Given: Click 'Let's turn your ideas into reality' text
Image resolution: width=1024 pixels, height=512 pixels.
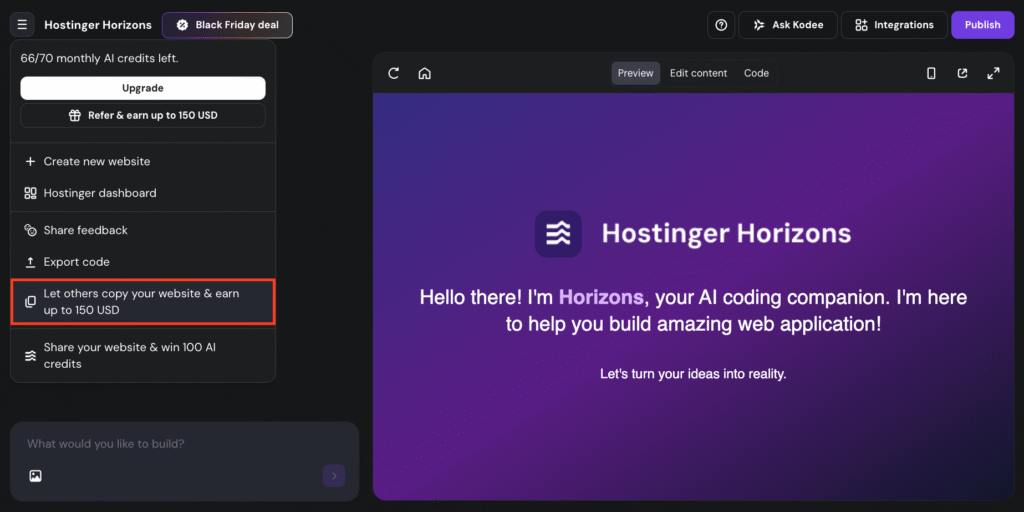Looking at the screenshot, I should click(x=693, y=374).
